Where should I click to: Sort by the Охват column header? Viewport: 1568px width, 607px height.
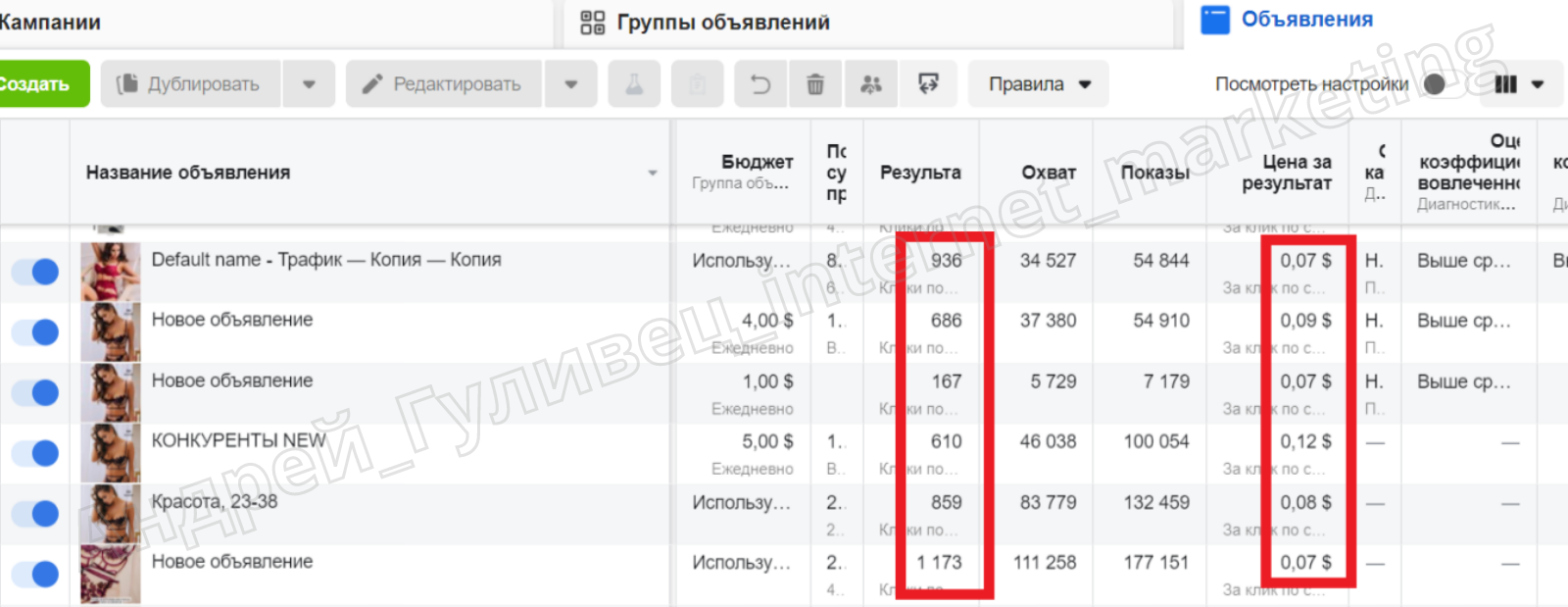(x=1049, y=173)
